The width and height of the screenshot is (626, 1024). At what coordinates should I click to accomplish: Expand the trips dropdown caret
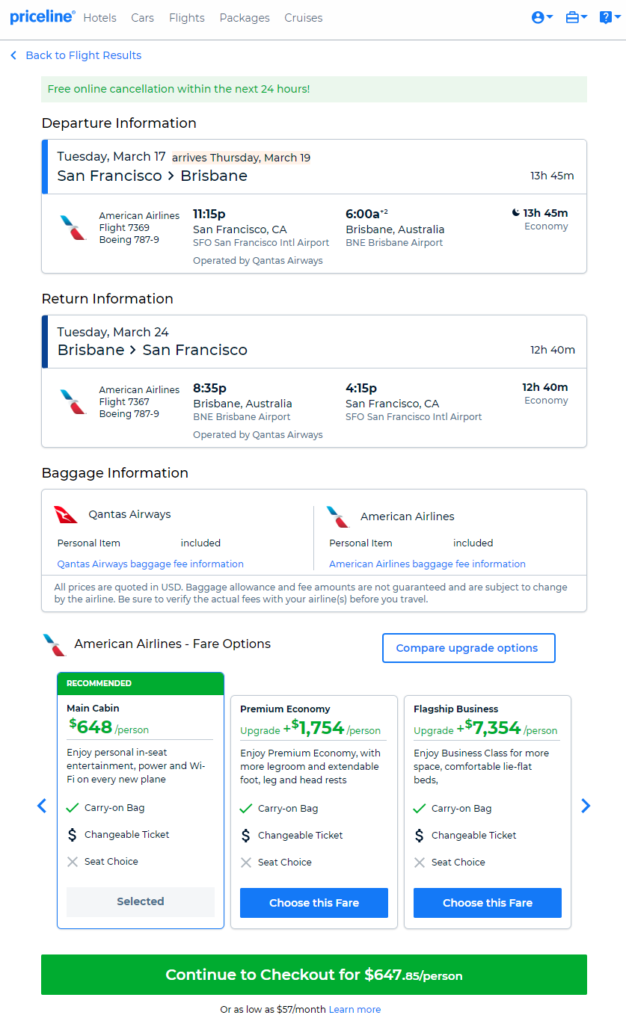584,17
